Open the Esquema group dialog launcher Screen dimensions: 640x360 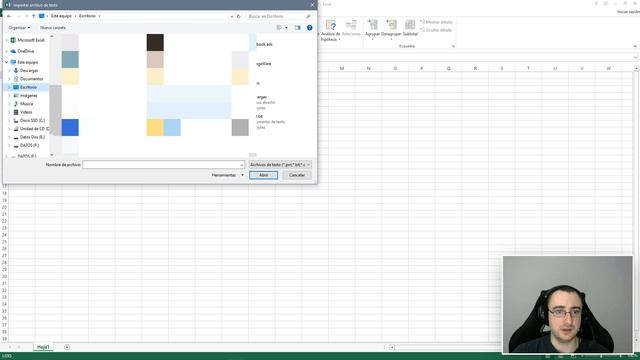tap(453, 47)
